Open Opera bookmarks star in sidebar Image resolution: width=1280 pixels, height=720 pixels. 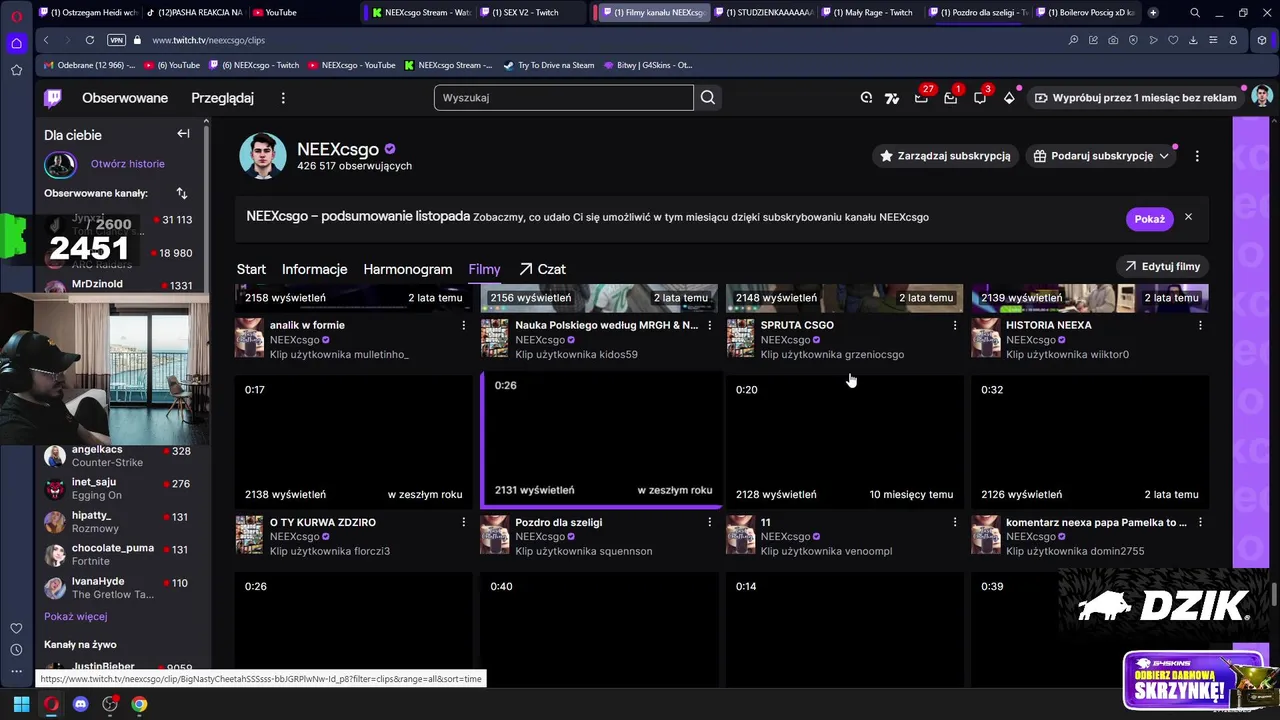tap(16, 70)
